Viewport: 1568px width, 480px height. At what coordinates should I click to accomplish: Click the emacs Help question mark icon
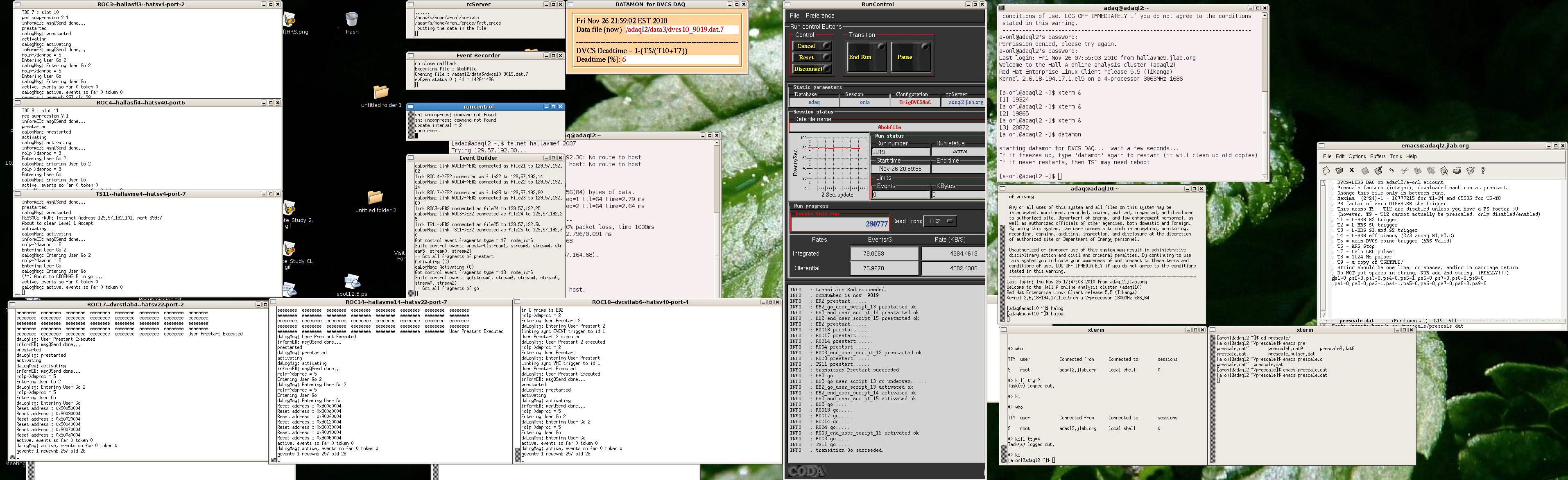coord(1483,170)
